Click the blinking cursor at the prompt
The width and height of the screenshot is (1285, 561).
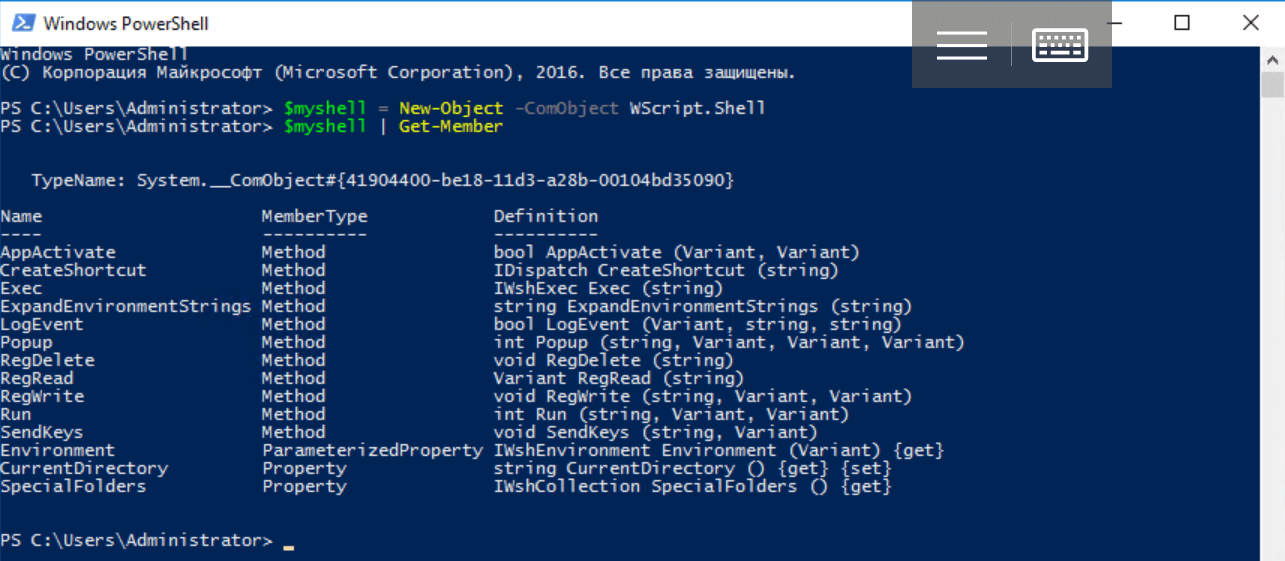pyautogui.click(x=289, y=547)
